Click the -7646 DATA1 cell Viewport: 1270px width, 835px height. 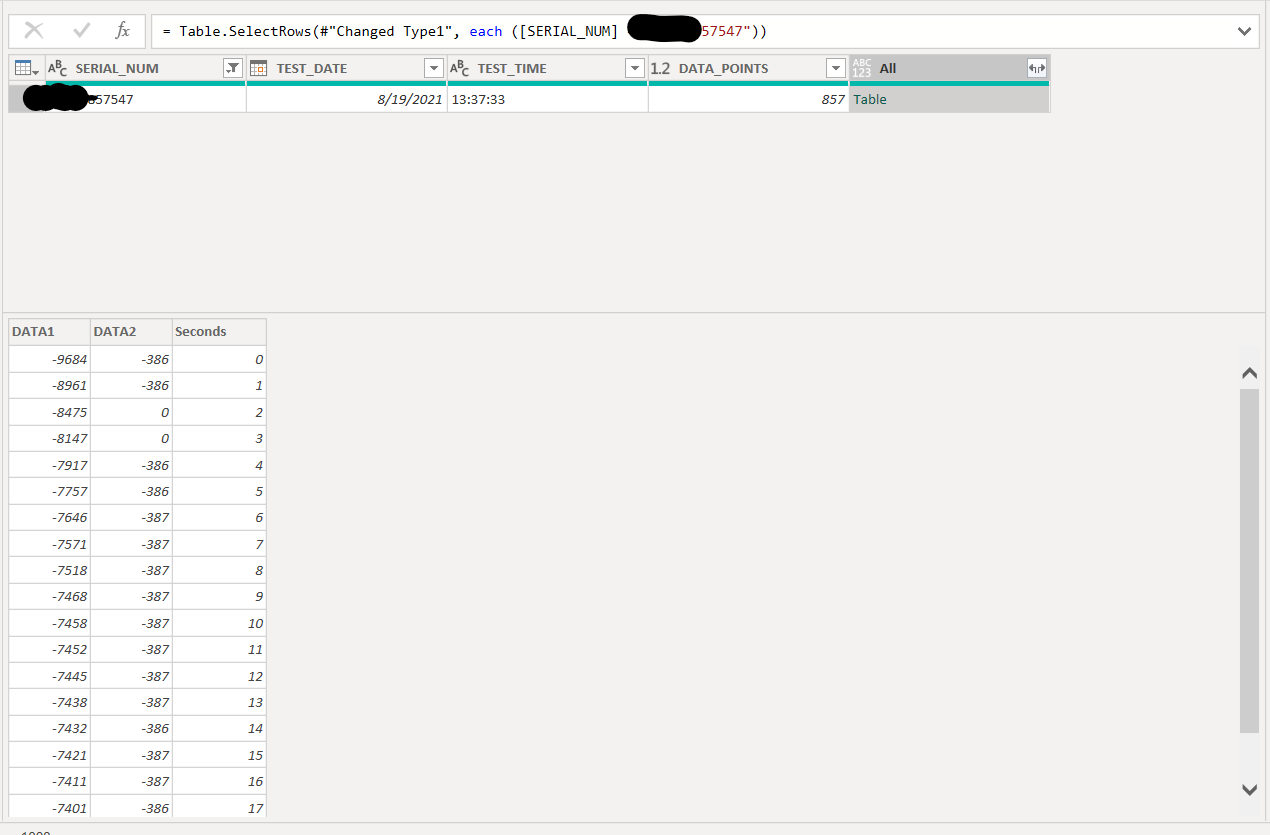(49, 518)
